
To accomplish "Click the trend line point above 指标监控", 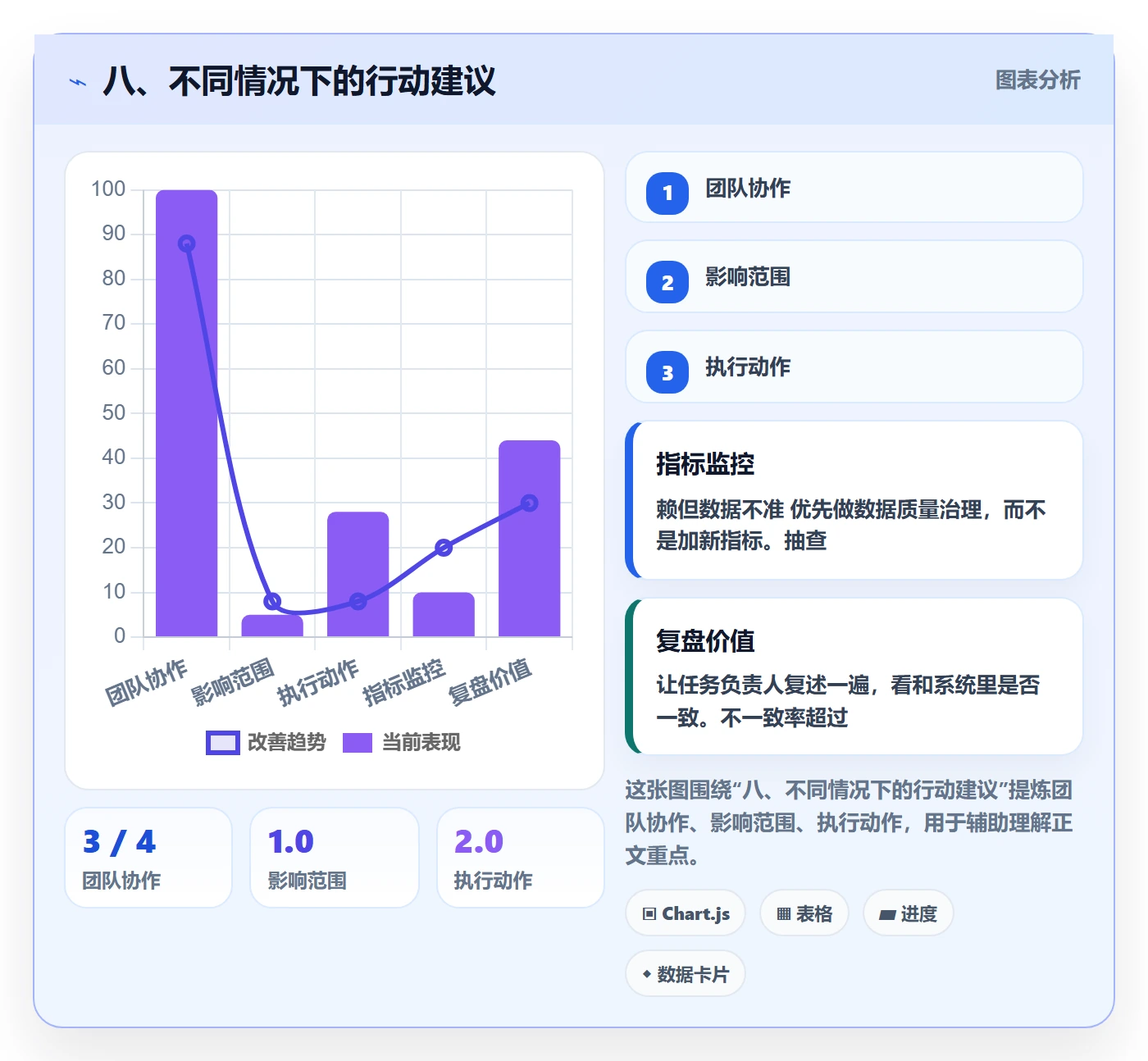I will 444,547.
